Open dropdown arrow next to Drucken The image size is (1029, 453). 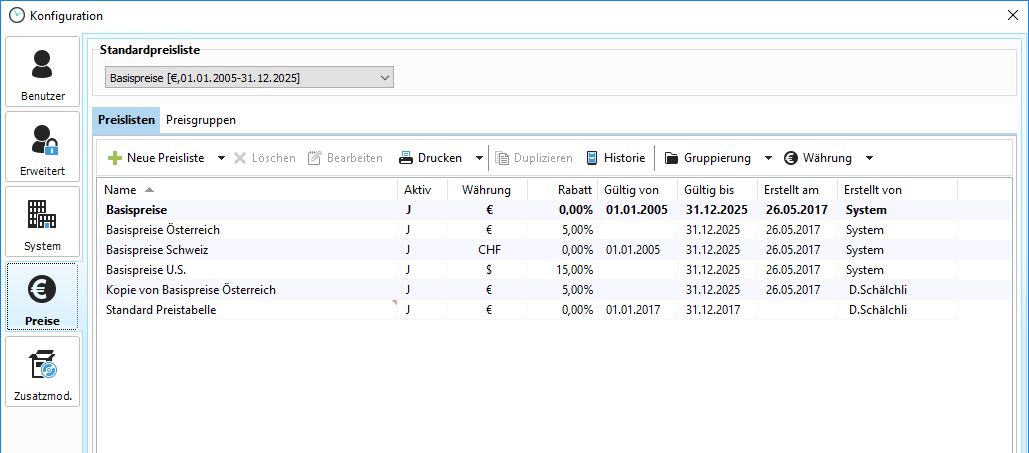pyautogui.click(x=478, y=158)
